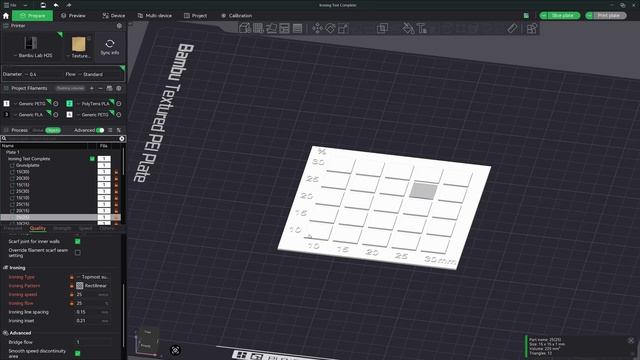Select the Rotate tool
640x360 pixels.
[330, 28]
